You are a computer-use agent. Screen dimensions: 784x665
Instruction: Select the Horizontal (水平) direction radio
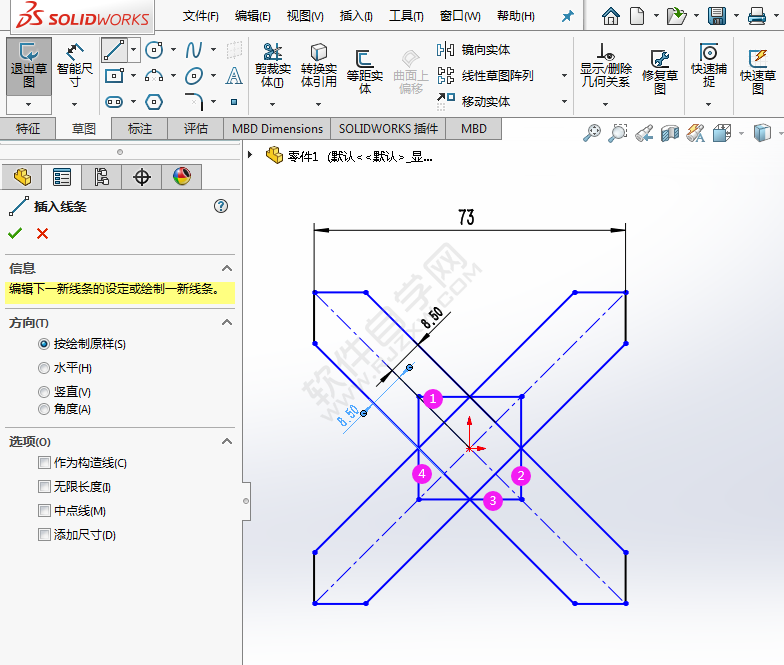44,368
